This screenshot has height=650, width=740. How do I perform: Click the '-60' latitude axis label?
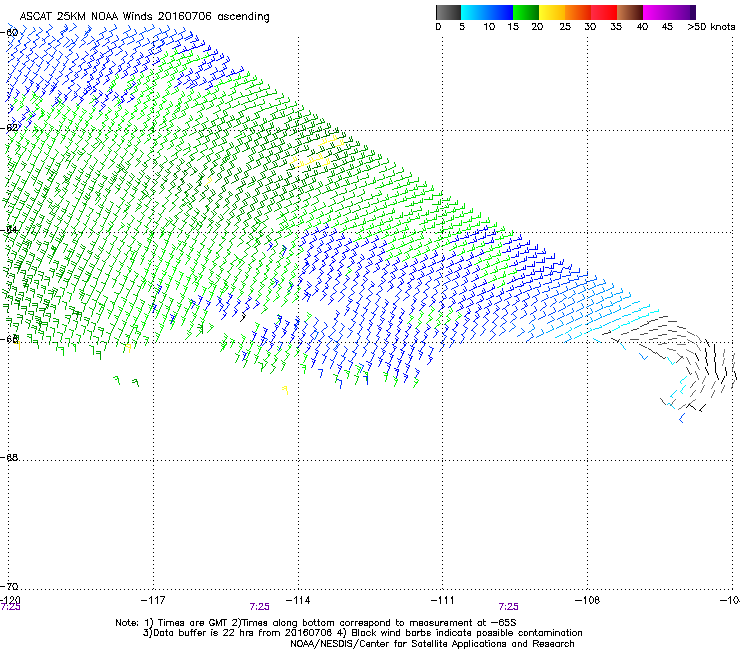pos(9,33)
